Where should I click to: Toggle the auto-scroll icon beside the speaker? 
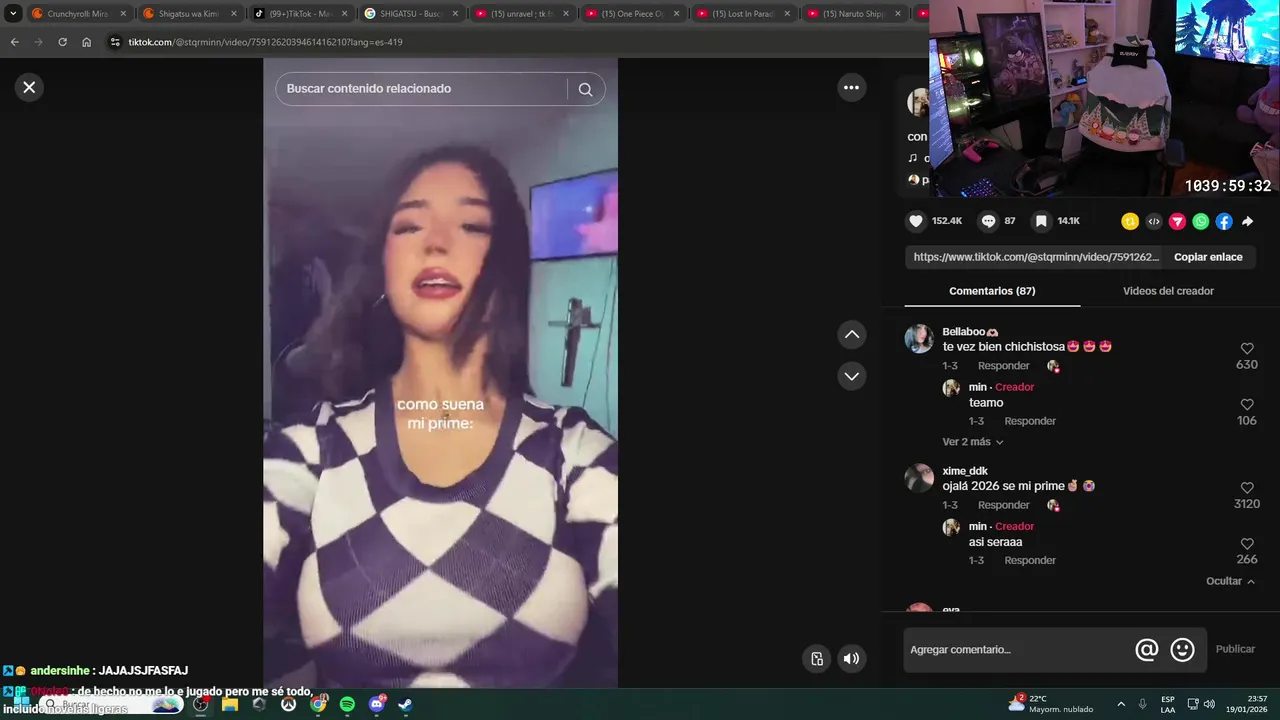[x=817, y=658]
